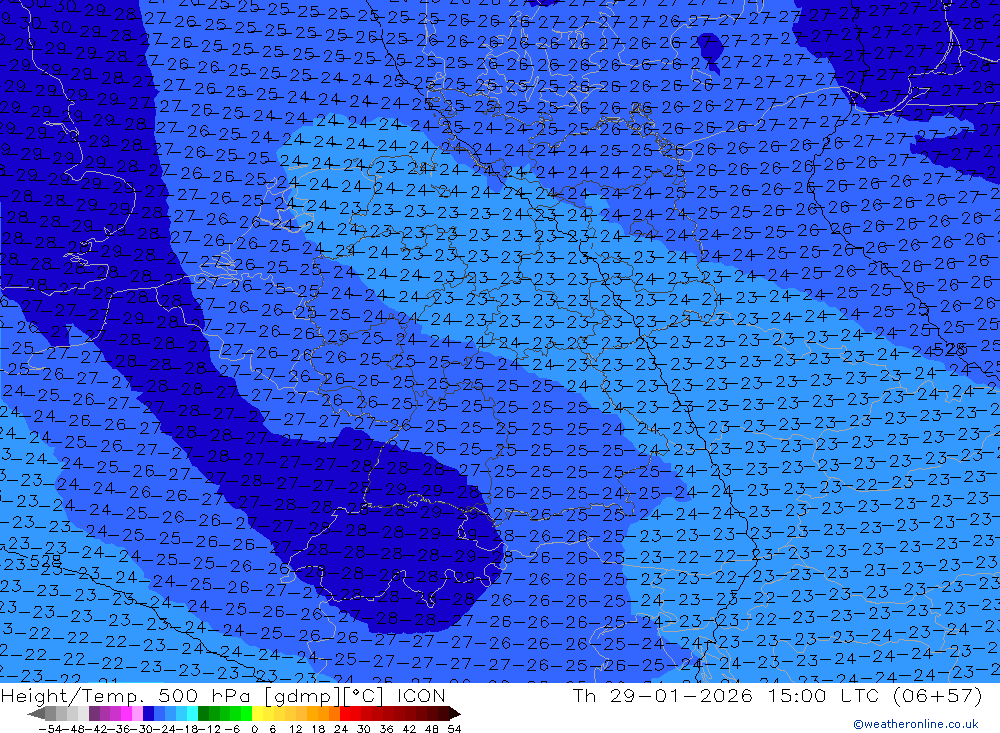Click the '12' label on the colour scale
Image resolution: width=1000 pixels, height=733 pixels.
click(x=295, y=729)
